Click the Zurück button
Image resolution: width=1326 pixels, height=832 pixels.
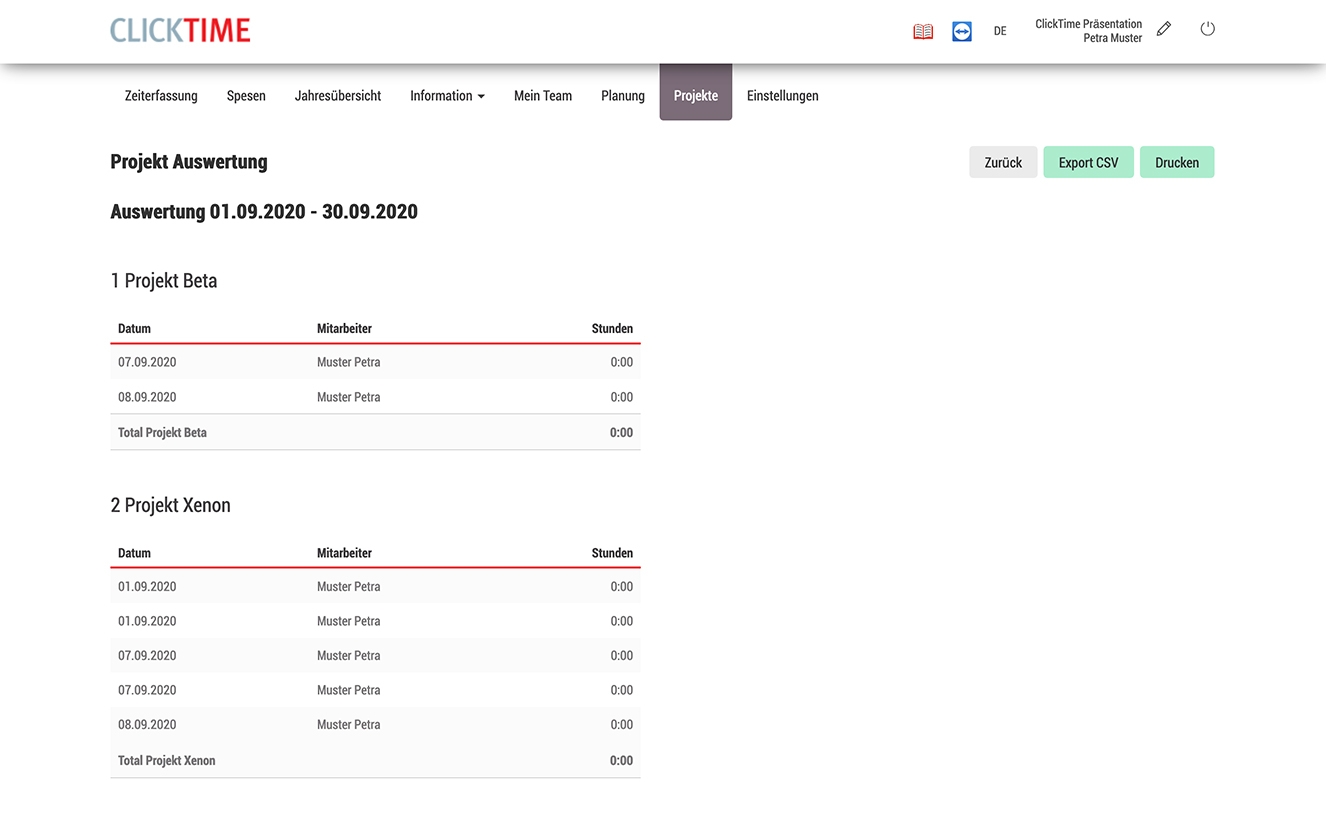click(1003, 163)
